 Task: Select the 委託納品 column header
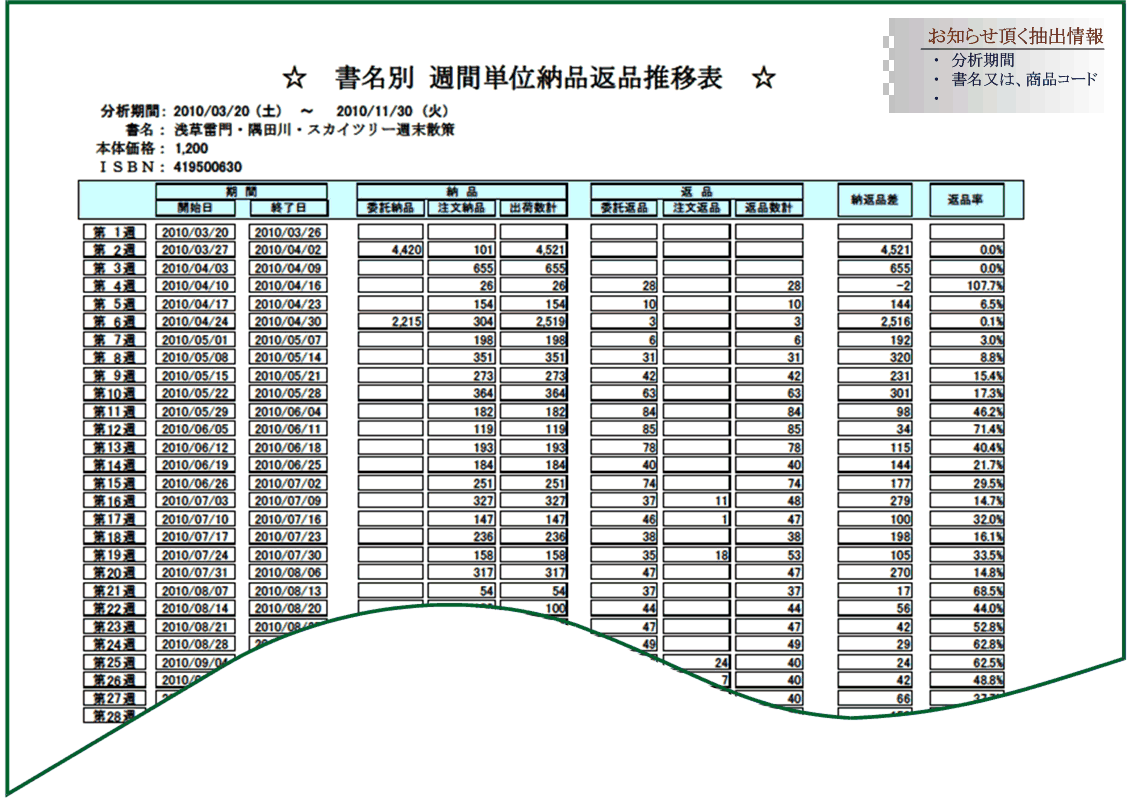tap(390, 208)
